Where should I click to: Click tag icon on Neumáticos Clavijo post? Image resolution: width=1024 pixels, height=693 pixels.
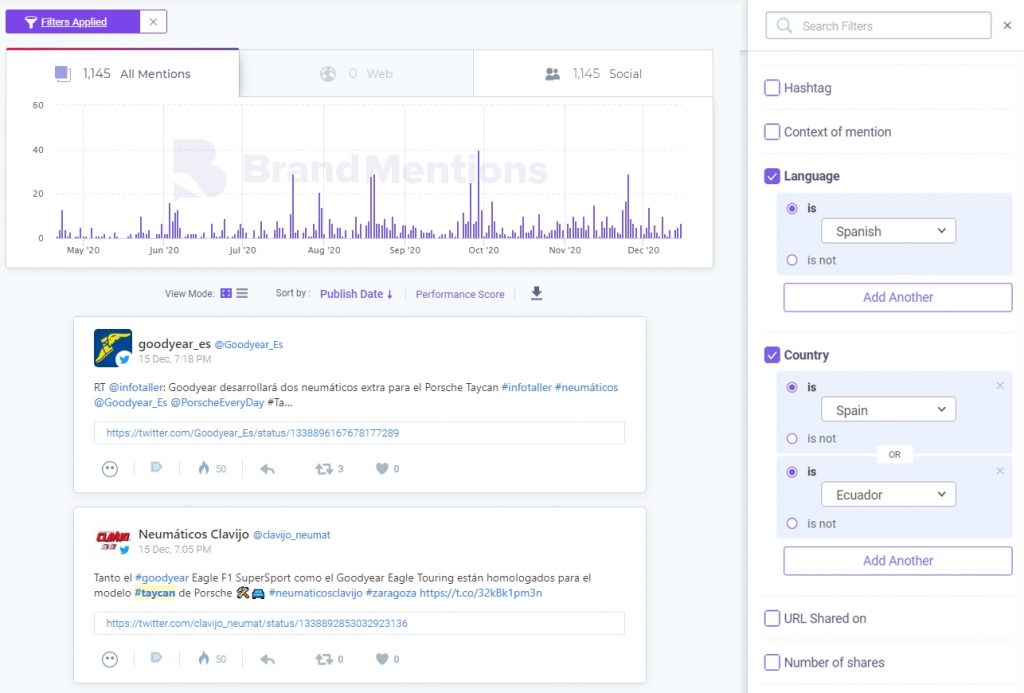156,658
